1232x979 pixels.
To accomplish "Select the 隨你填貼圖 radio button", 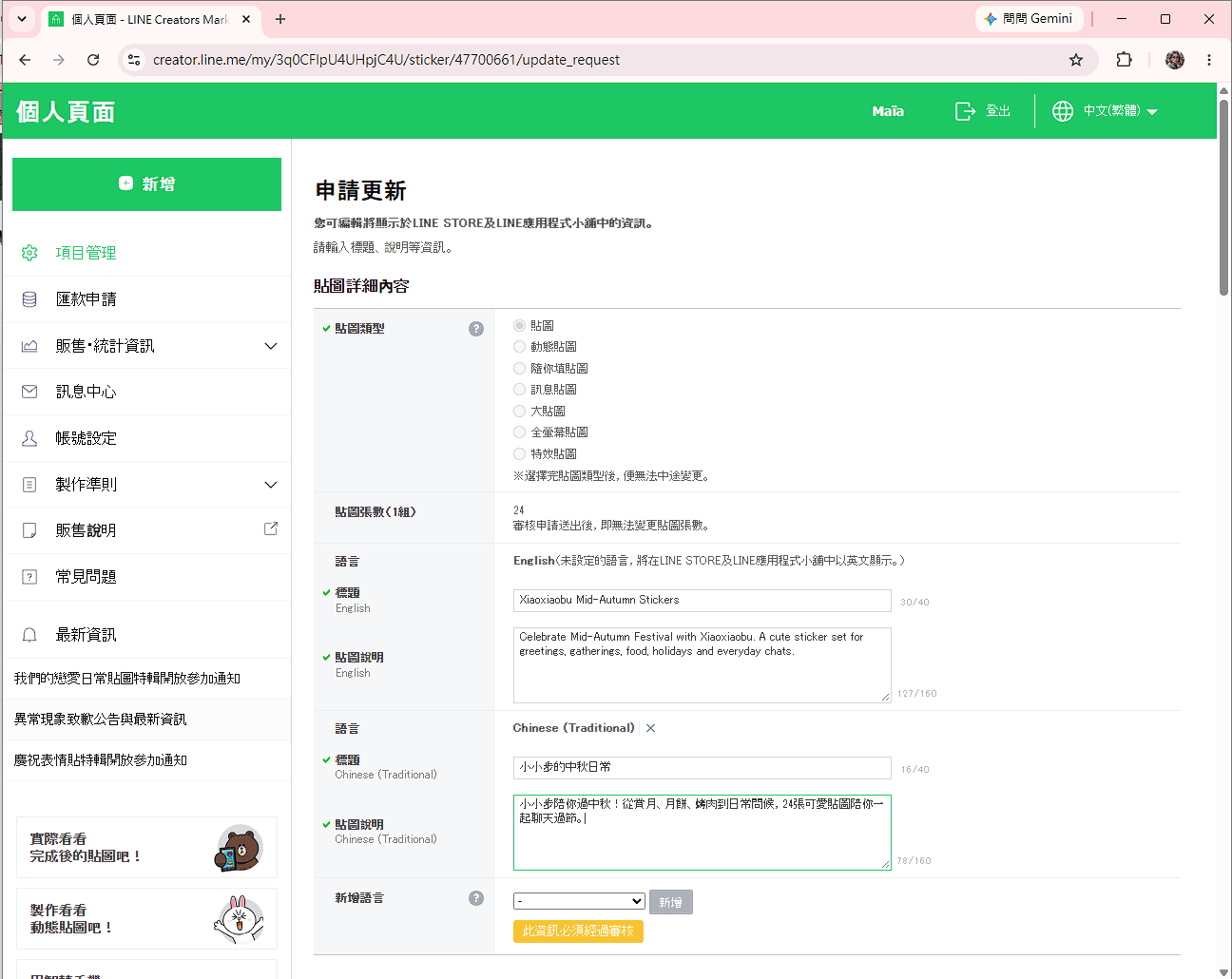I will 519,369.
